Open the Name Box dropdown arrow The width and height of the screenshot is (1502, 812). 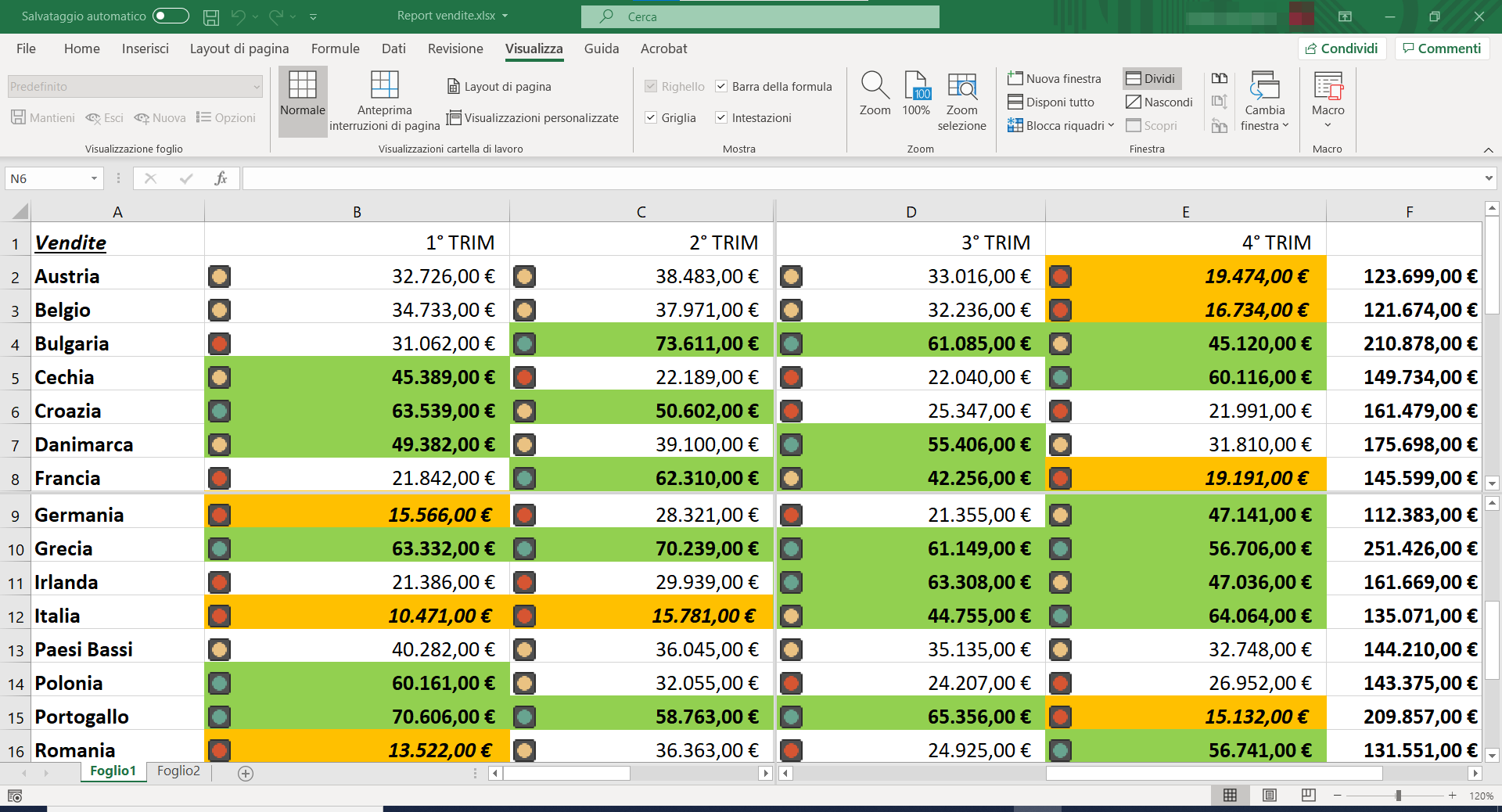tap(94, 178)
